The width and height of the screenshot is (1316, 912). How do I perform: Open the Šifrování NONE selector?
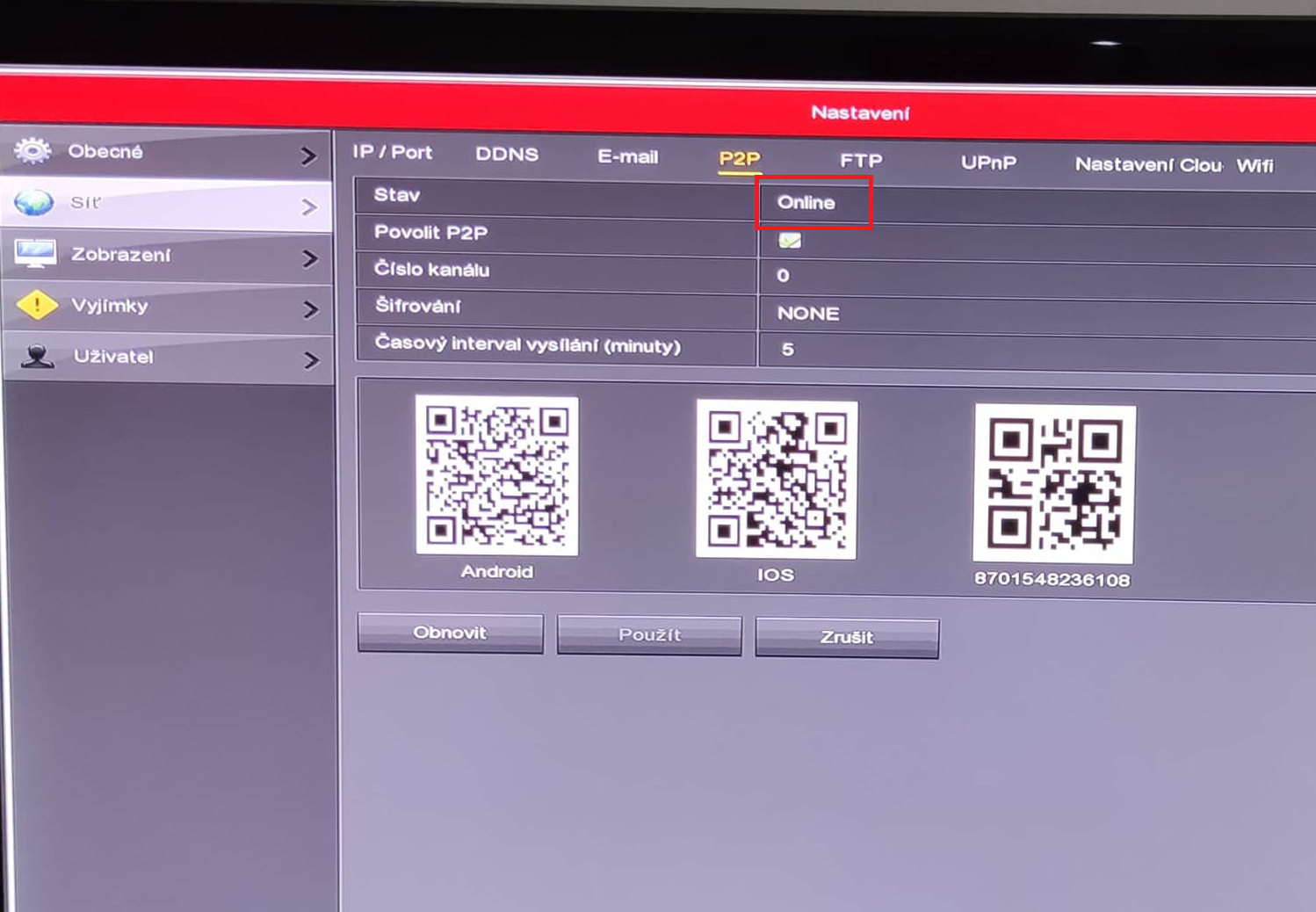808,313
